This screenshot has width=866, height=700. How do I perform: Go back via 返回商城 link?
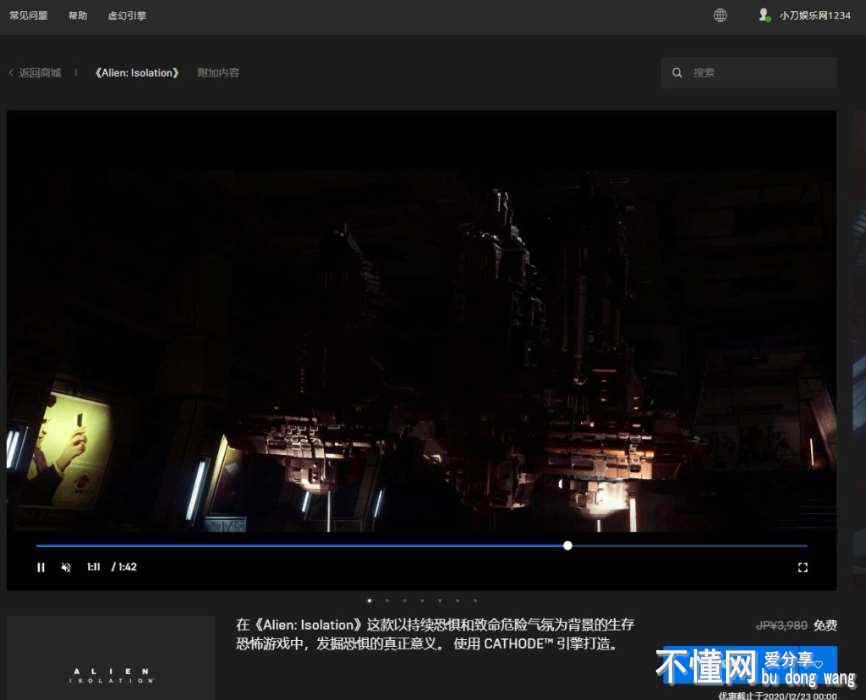[40, 72]
